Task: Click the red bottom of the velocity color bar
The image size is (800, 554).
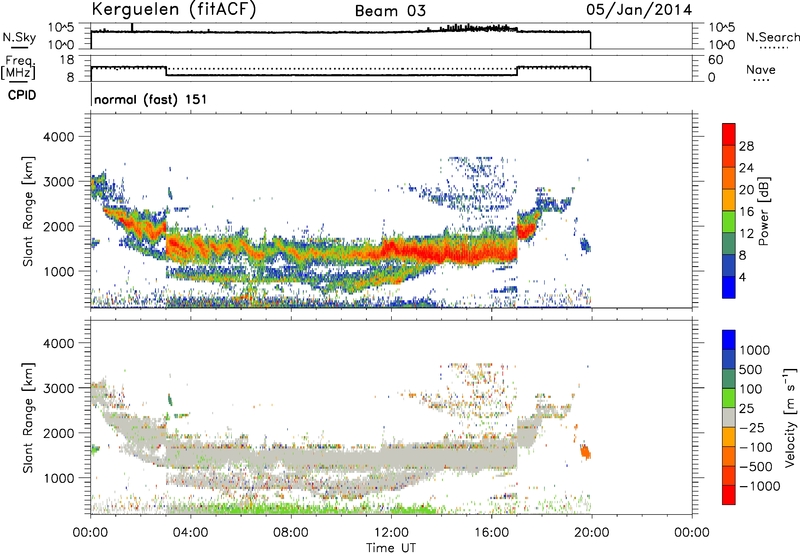Action: (x=729, y=495)
